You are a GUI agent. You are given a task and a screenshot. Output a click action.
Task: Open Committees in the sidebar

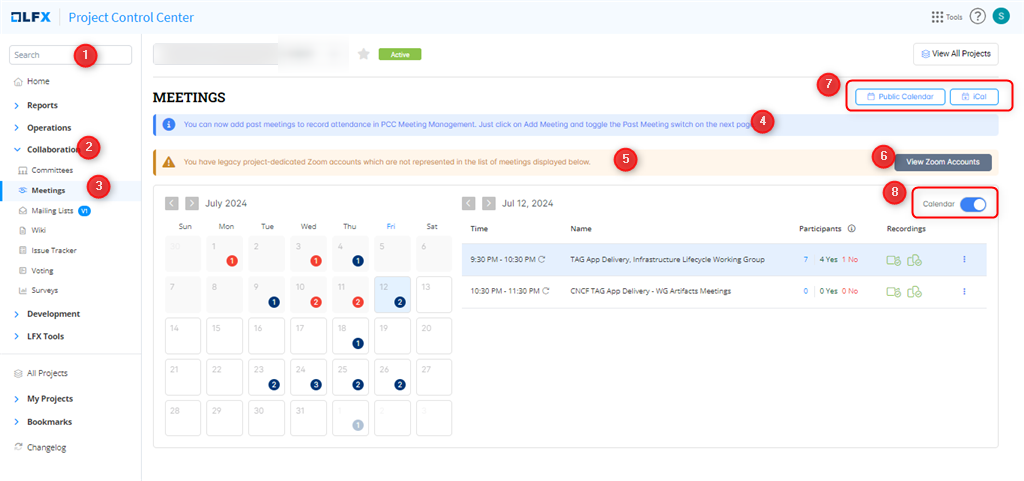tap(51, 171)
